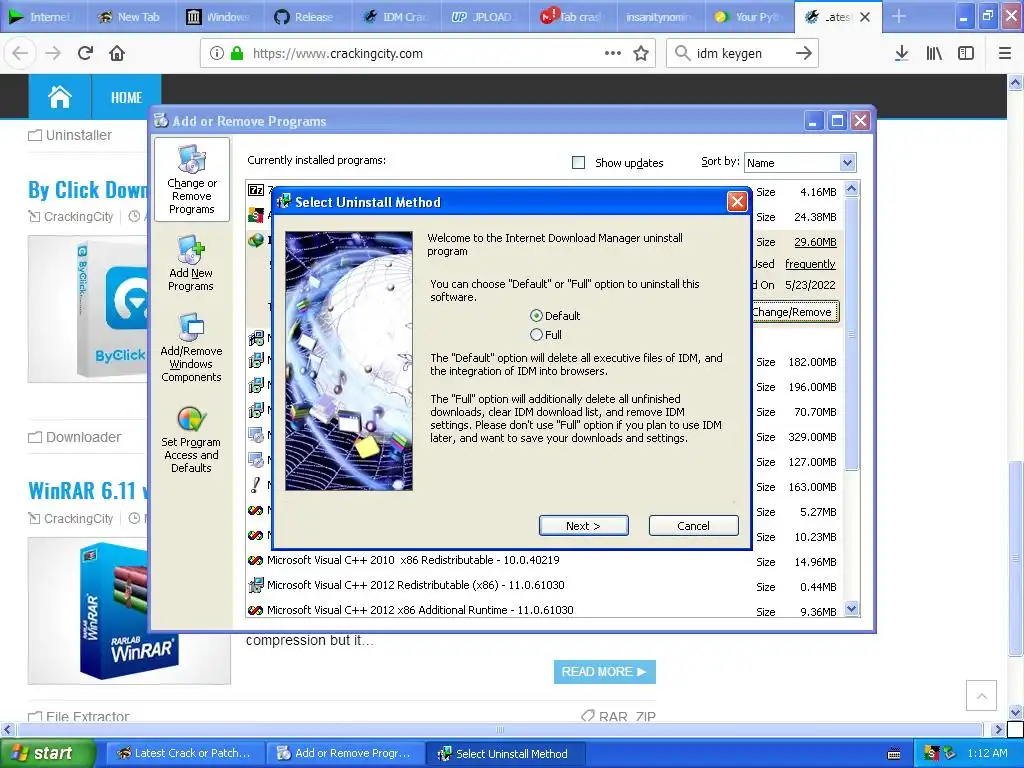Click the programs list scroll down arrow
1024x768 pixels.
click(x=851, y=609)
